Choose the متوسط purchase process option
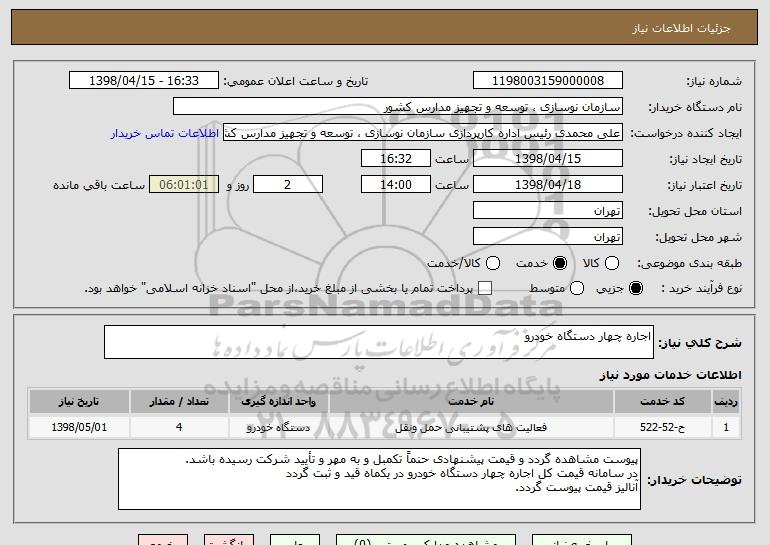770x545 pixels. (x=577, y=288)
